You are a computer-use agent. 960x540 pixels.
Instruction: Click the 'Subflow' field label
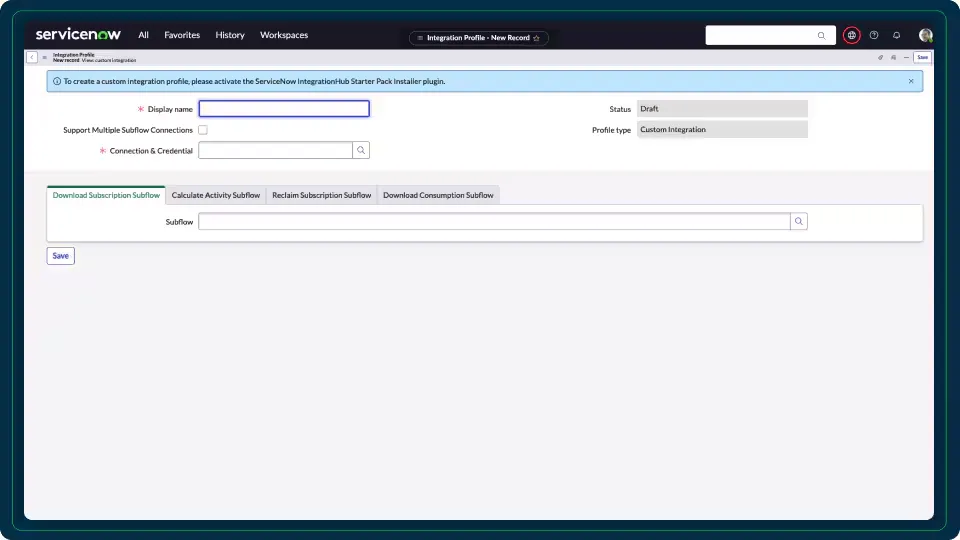[179, 222]
